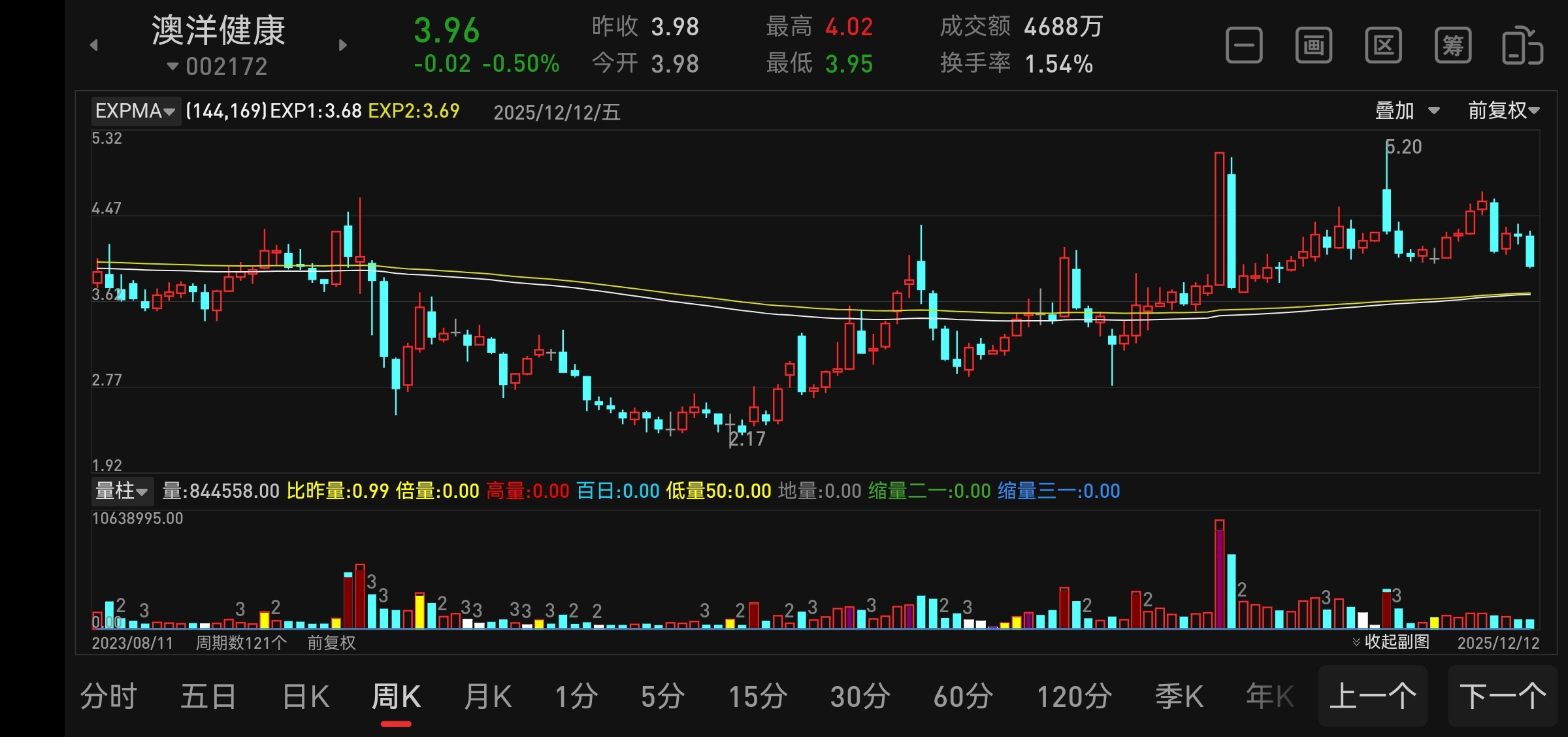
Task: Click the 上一个 previous button
Action: click(x=1373, y=696)
